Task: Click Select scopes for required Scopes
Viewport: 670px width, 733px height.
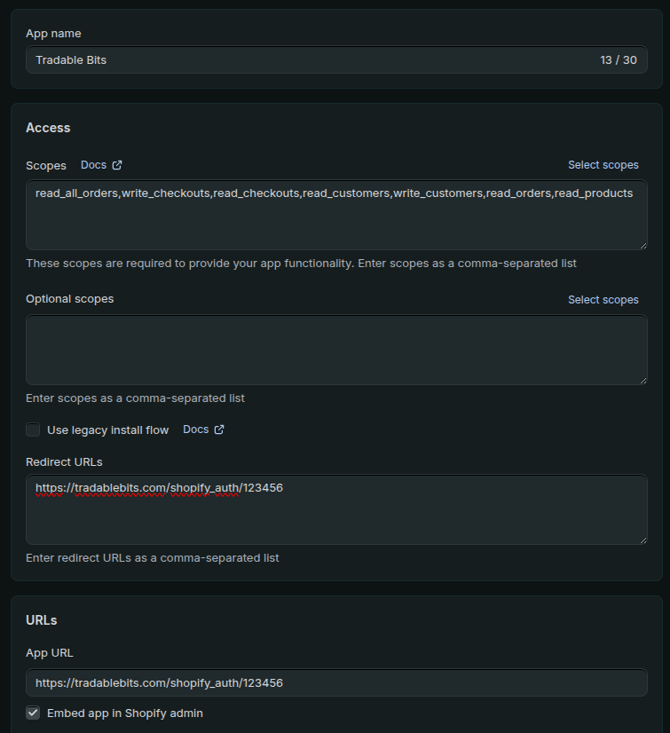Action: click(x=603, y=165)
